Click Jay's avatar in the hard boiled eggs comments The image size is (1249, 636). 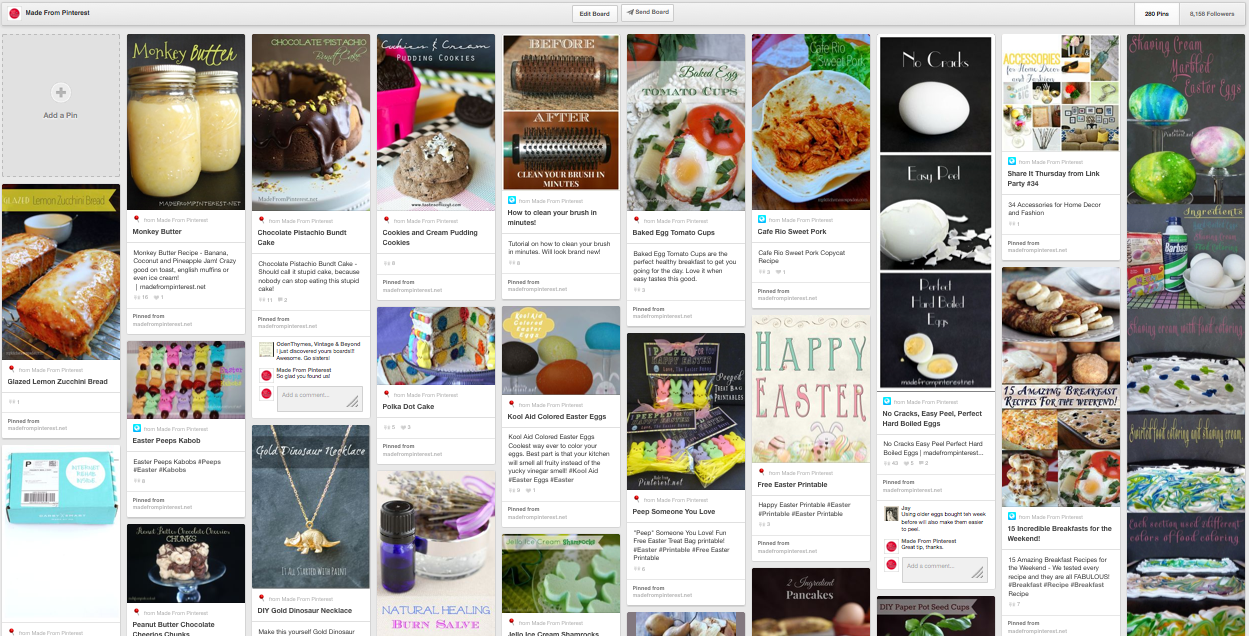(891, 514)
